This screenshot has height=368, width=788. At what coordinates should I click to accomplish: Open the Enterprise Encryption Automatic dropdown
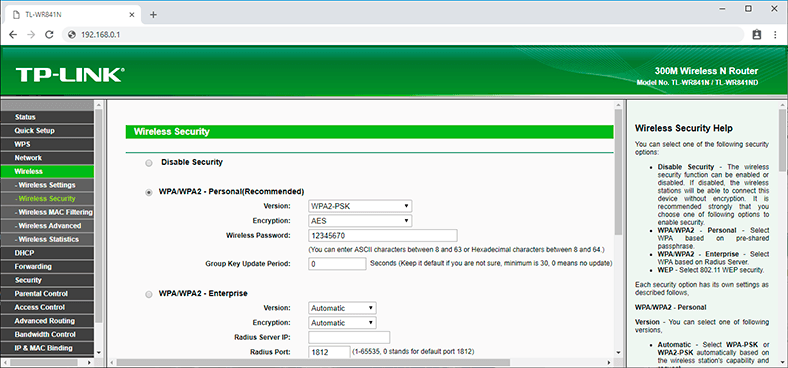(342, 323)
